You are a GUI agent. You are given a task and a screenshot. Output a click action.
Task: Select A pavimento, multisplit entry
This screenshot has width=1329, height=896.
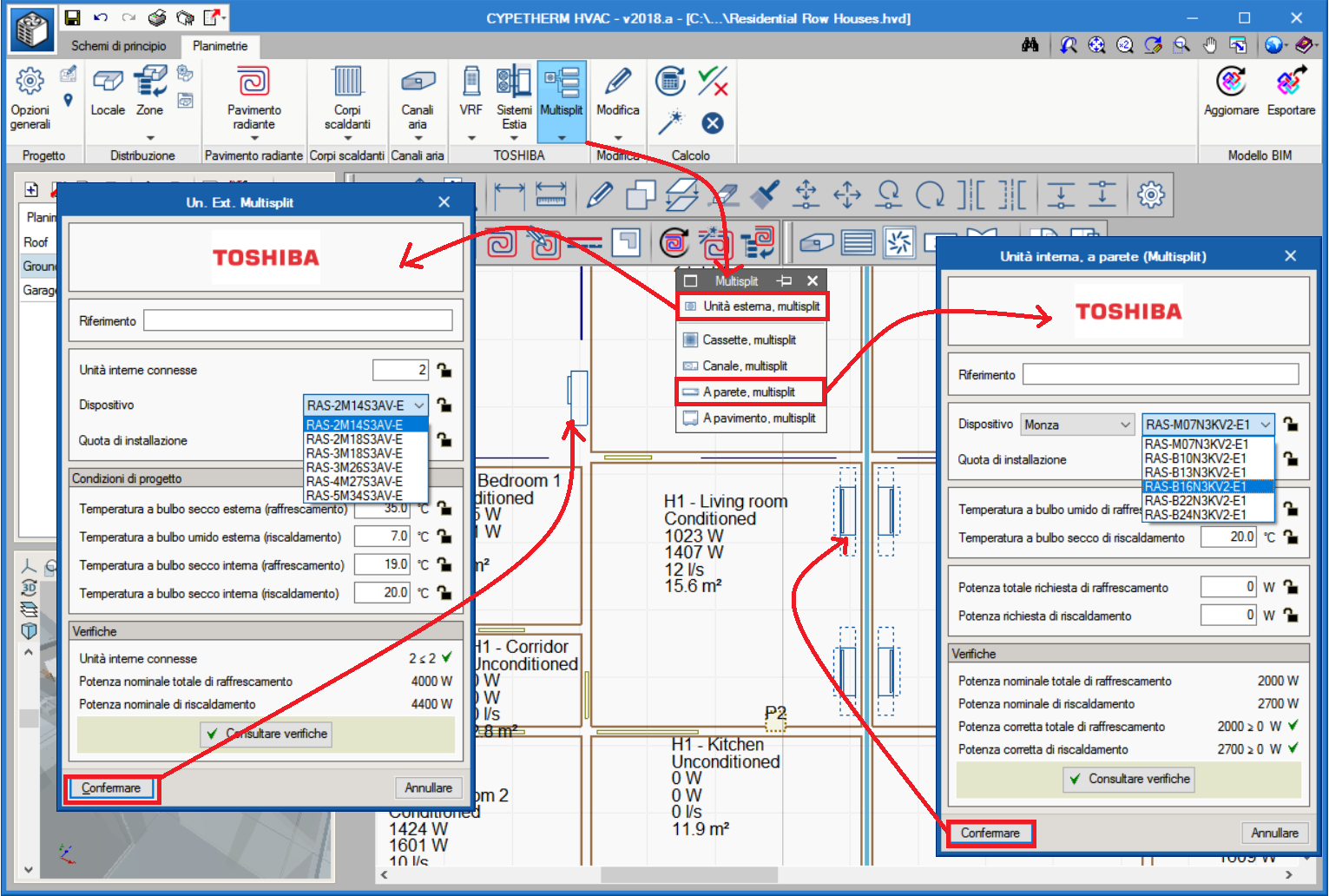(752, 418)
